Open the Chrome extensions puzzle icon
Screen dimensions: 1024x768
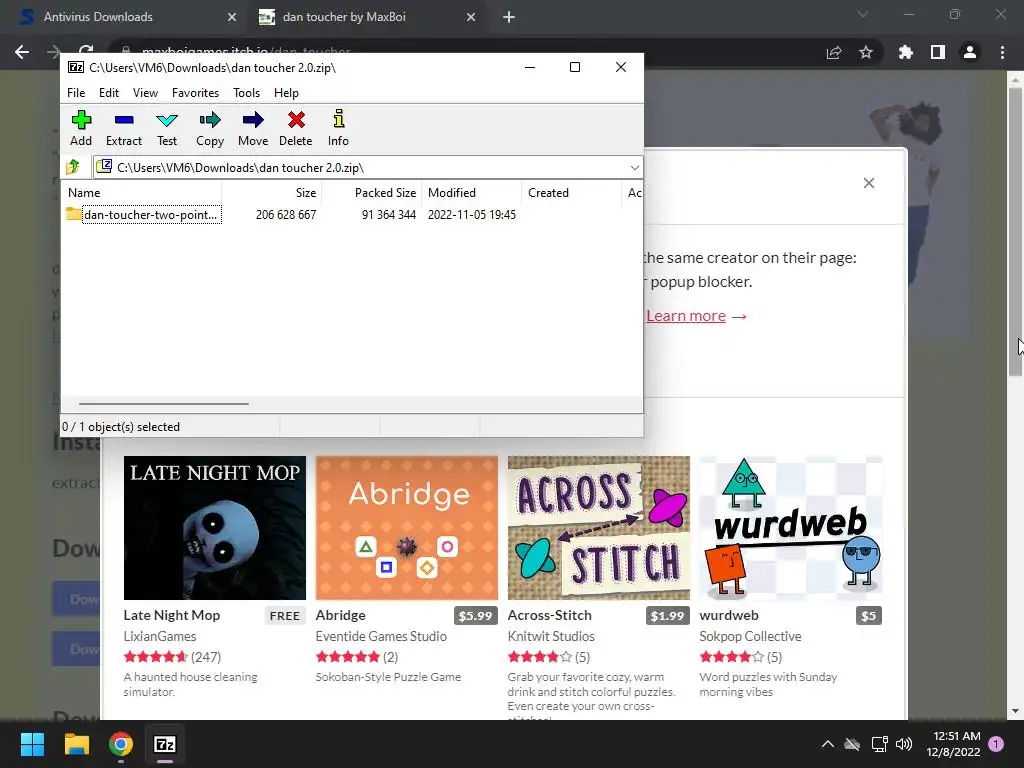point(905,52)
